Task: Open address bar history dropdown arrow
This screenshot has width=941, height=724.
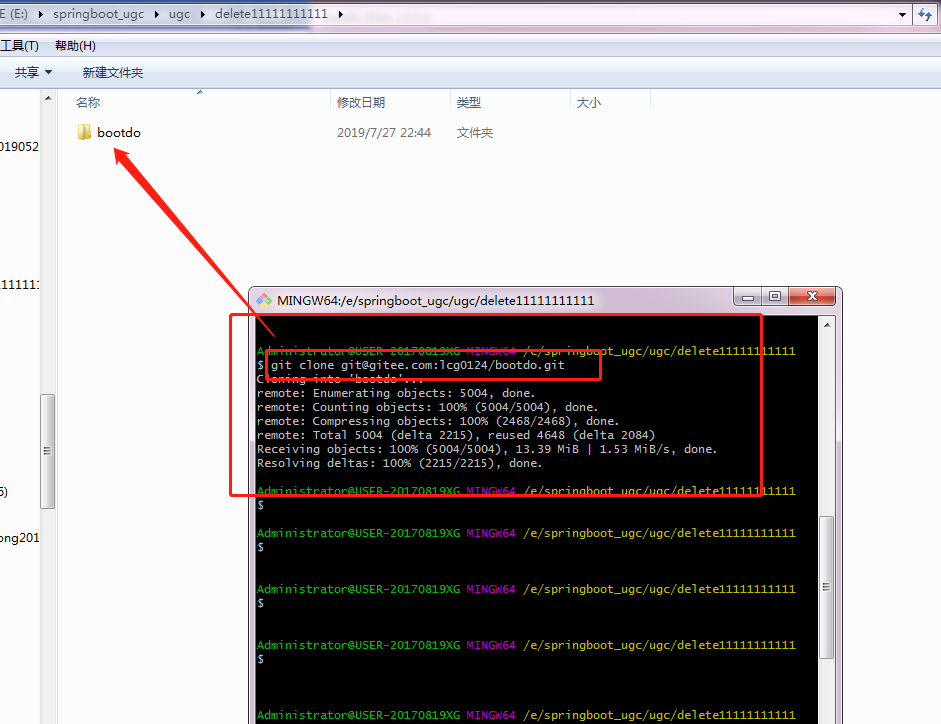Action: point(902,15)
